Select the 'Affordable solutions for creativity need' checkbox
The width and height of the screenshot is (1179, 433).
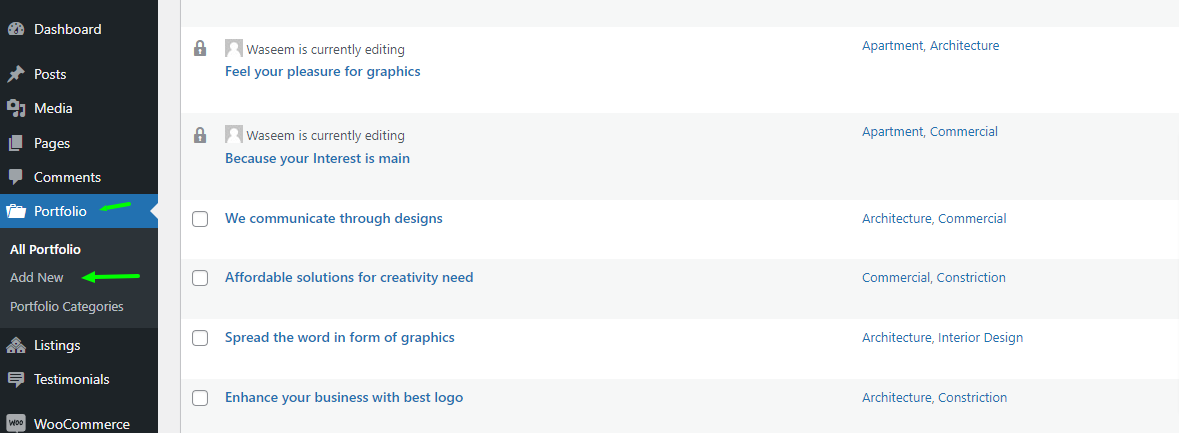coord(200,278)
